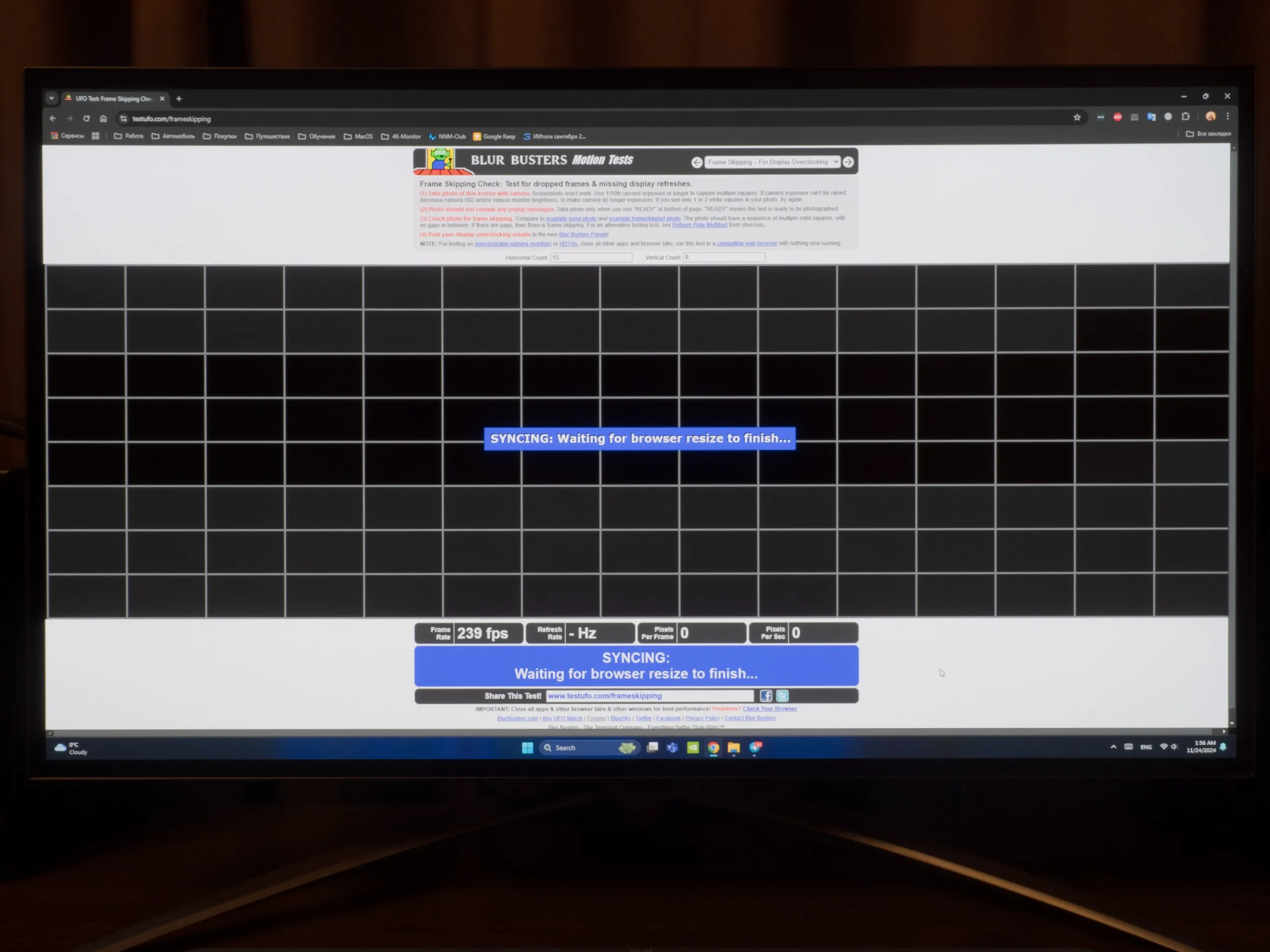Go to next motion test arrow
1270x952 pixels.
click(x=848, y=162)
